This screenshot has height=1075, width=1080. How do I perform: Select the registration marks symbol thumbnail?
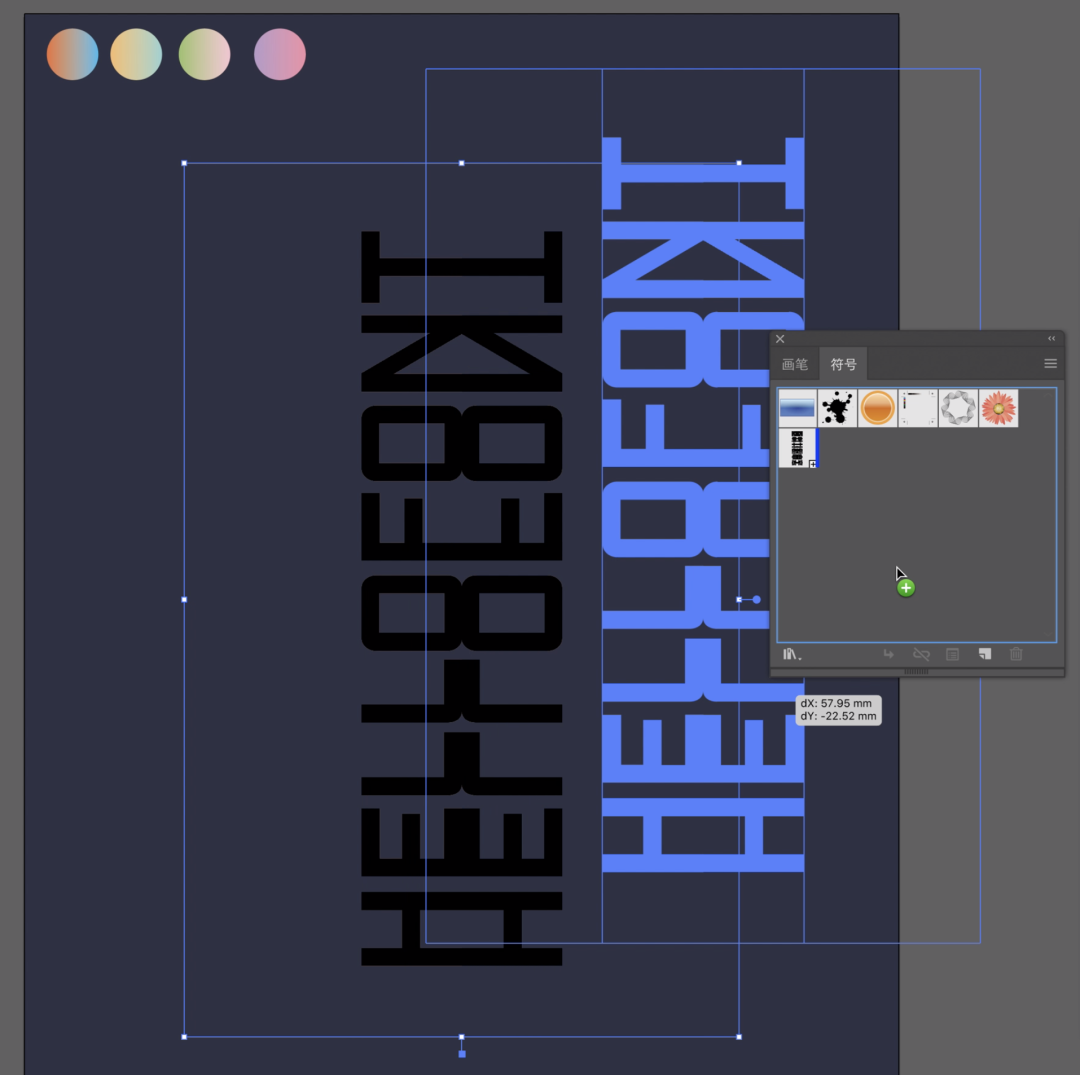coord(917,408)
